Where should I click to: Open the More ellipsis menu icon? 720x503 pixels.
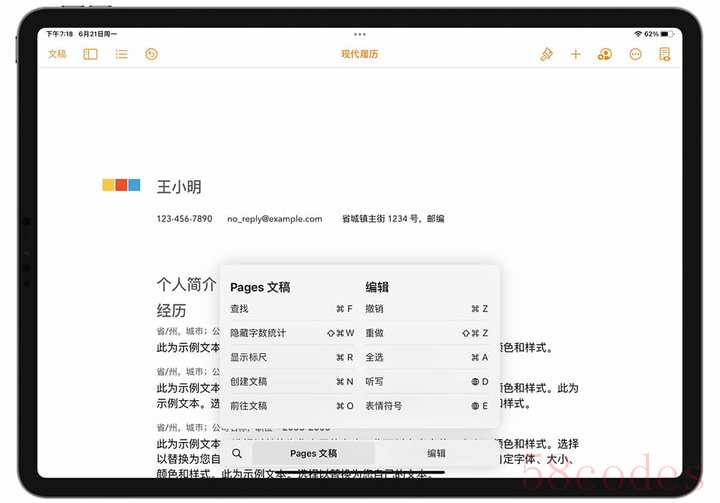click(635, 55)
